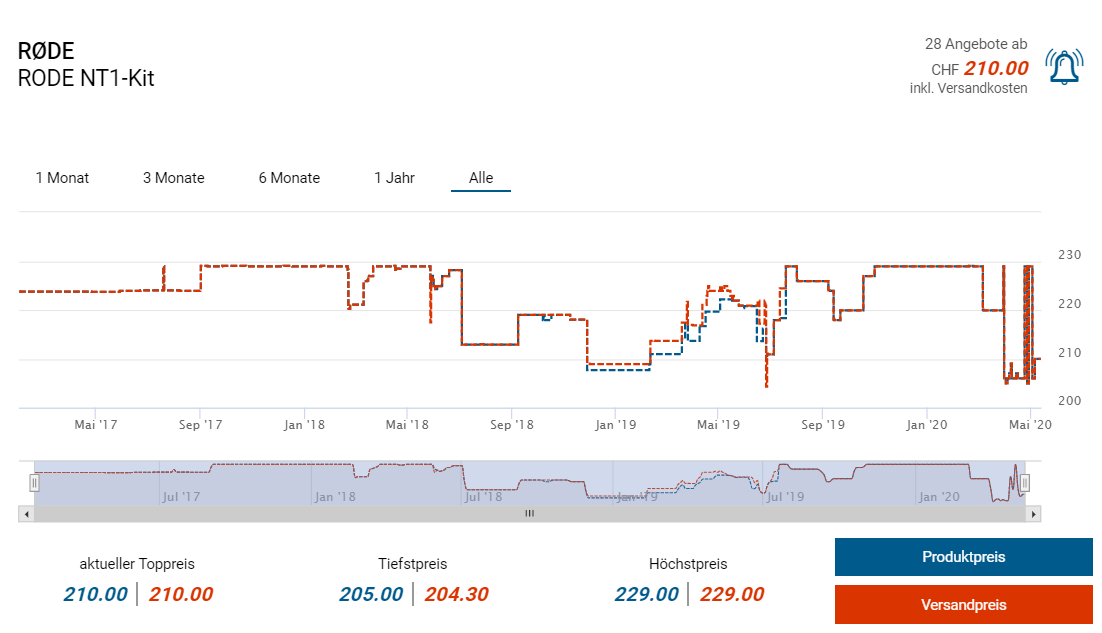Click the right range handle of the navigator

tap(1024, 484)
